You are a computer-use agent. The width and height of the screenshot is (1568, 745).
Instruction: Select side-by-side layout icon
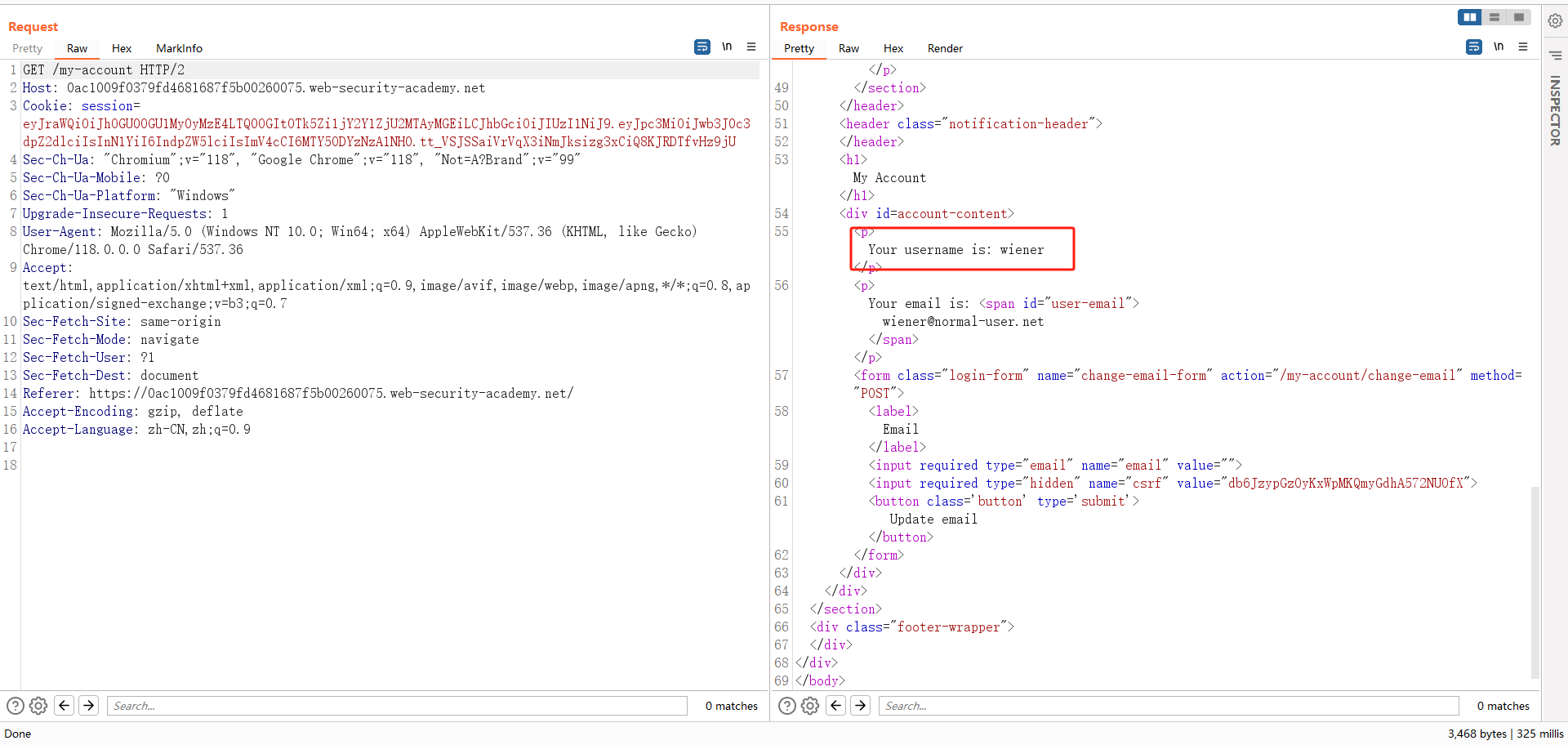1469,17
